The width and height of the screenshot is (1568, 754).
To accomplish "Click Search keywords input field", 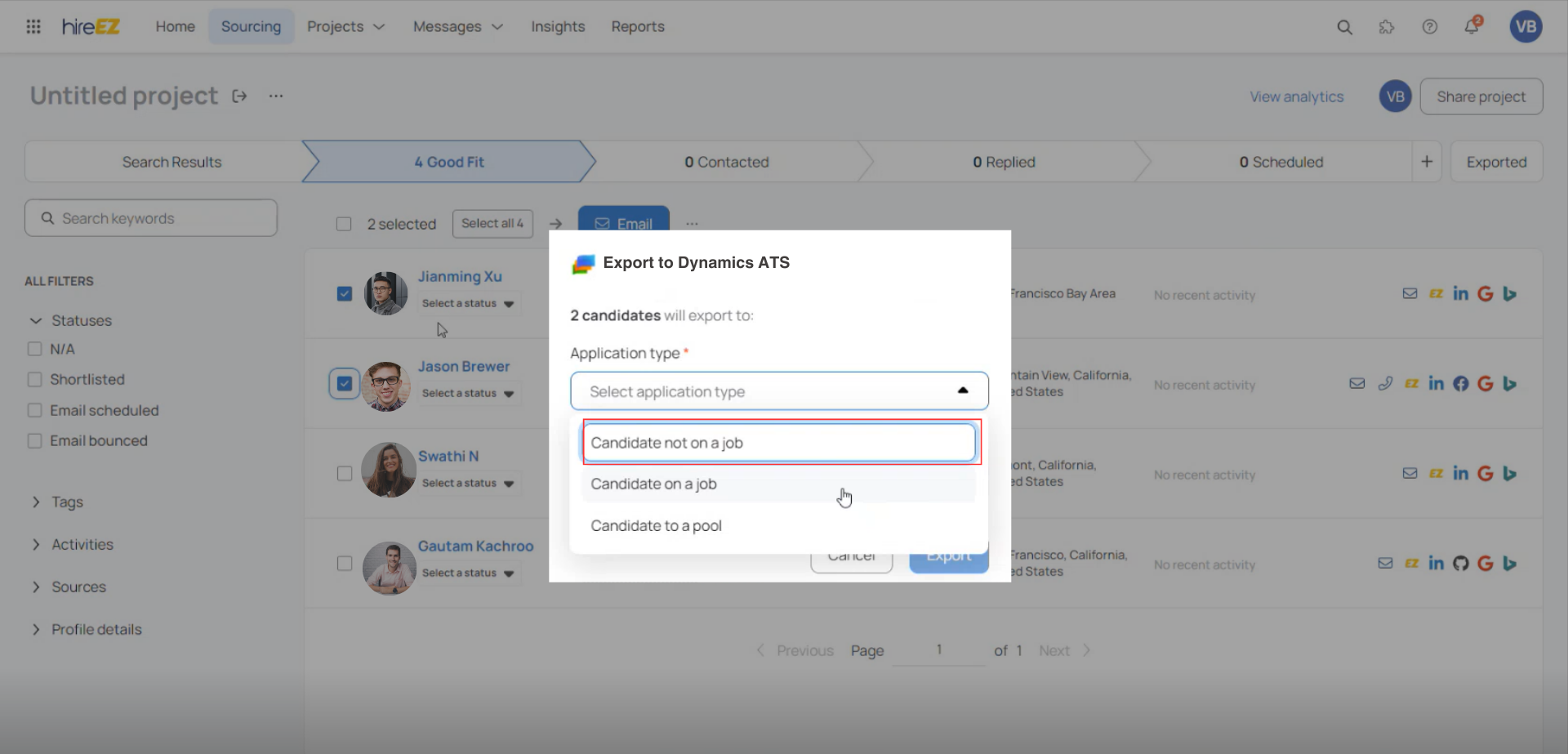I will (x=151, y=218).
